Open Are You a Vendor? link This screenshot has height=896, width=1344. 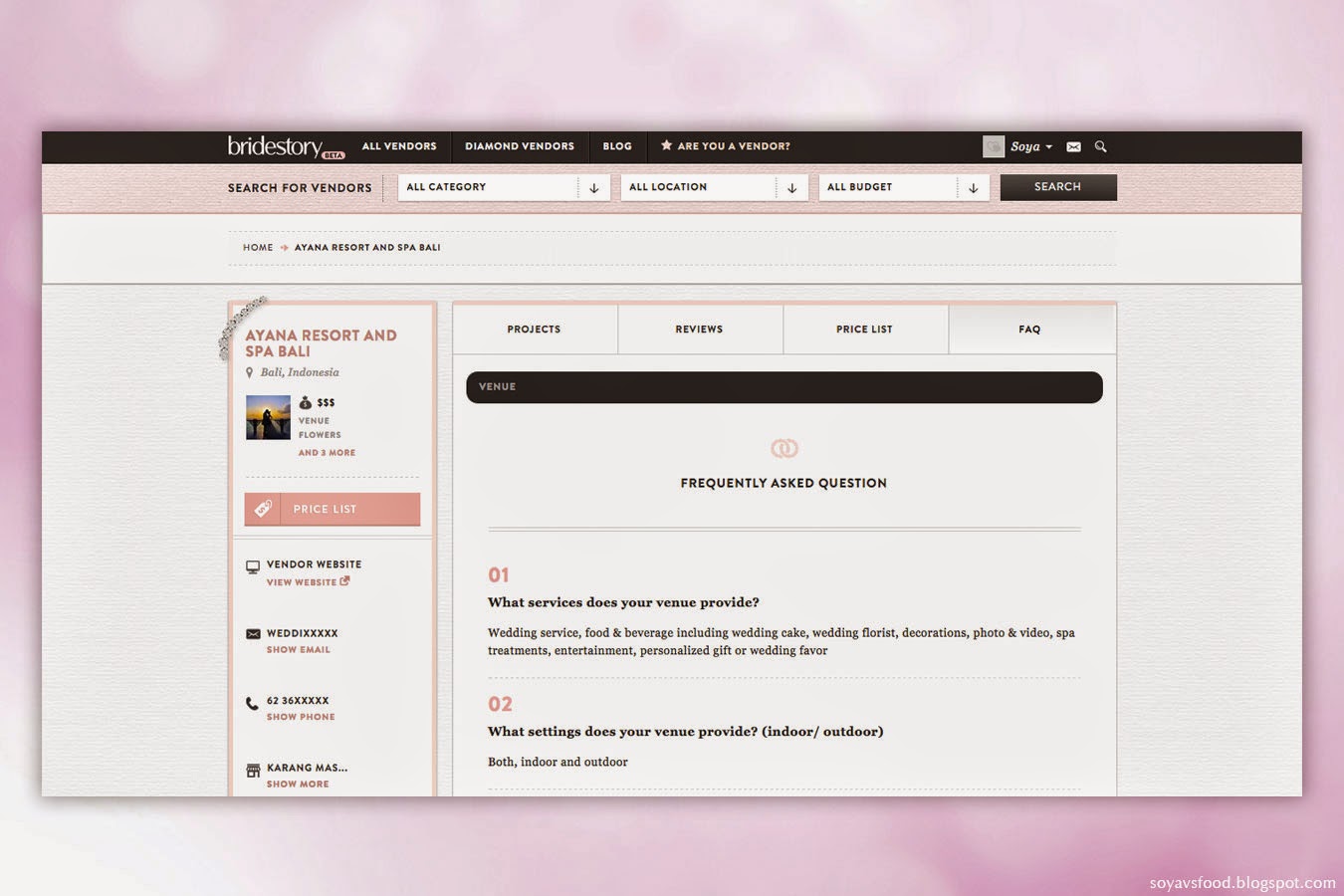point(734,146)
